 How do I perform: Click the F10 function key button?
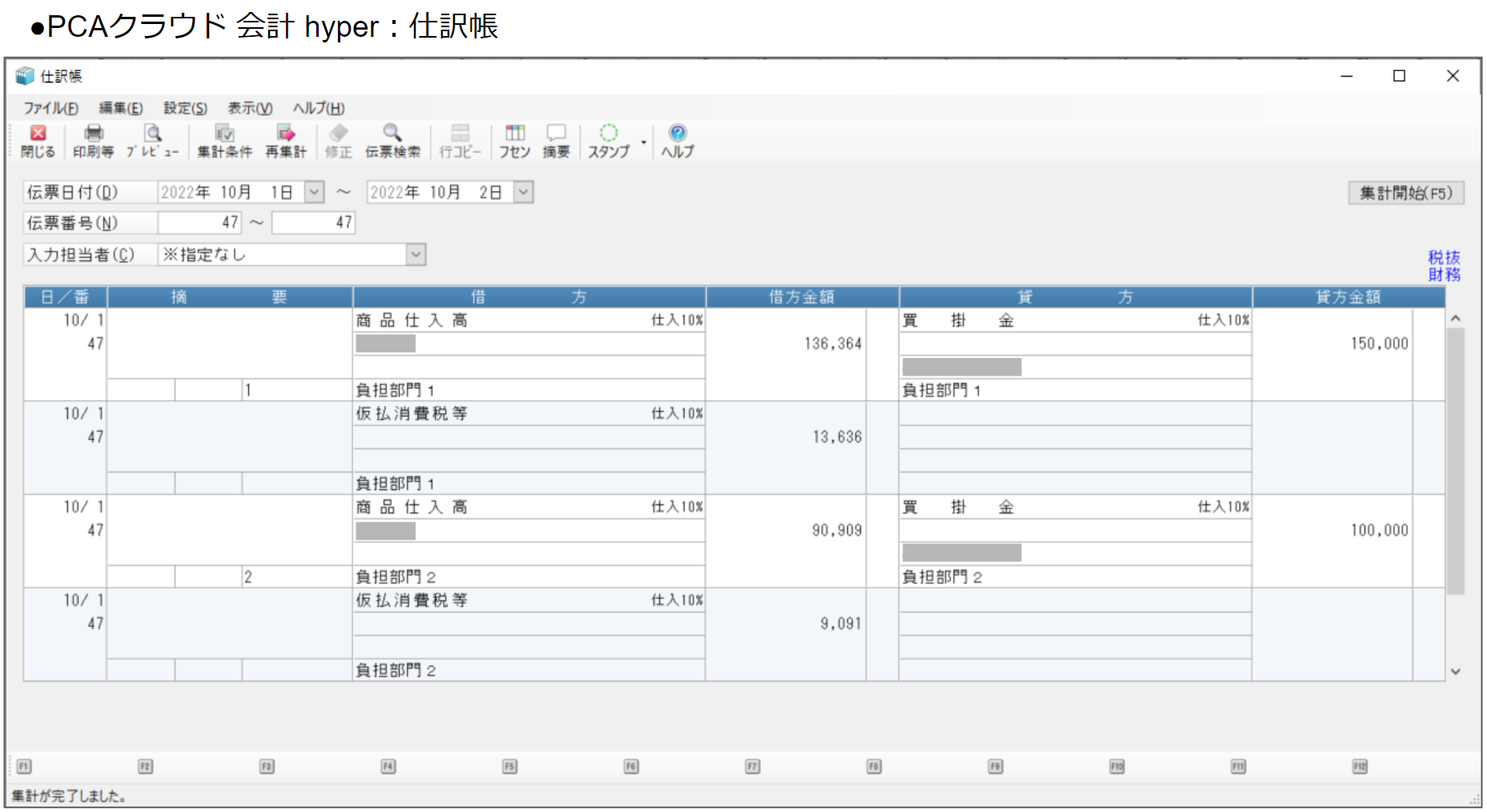point(1117,766)
